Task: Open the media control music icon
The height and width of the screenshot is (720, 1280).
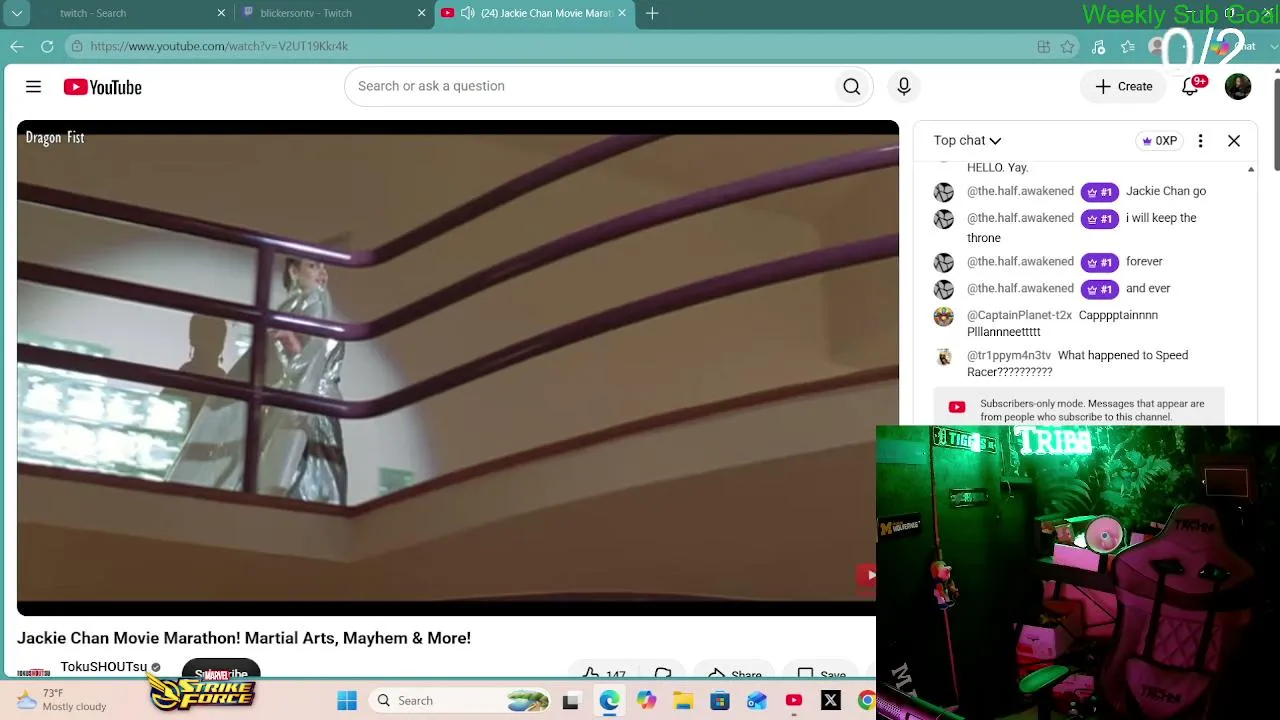Action: click(x=1098, y=46)
